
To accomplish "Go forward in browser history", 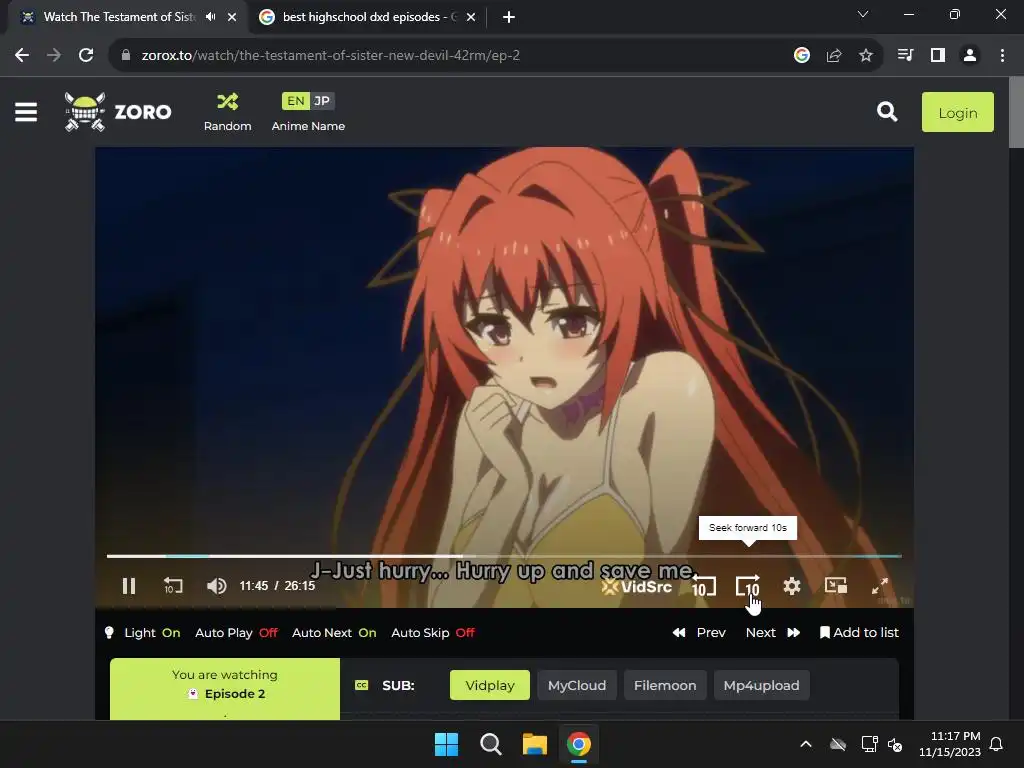I will click(54, 56).
